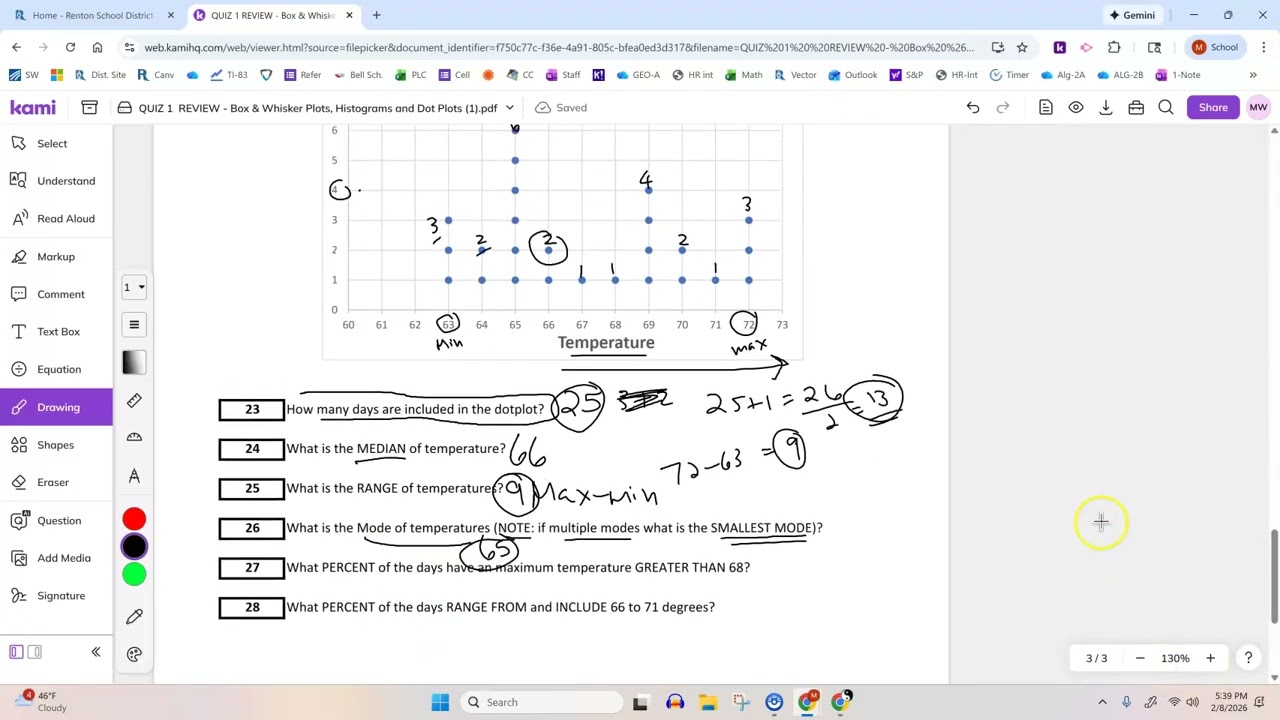Zoom out with the minus button

coord(1140,658)
